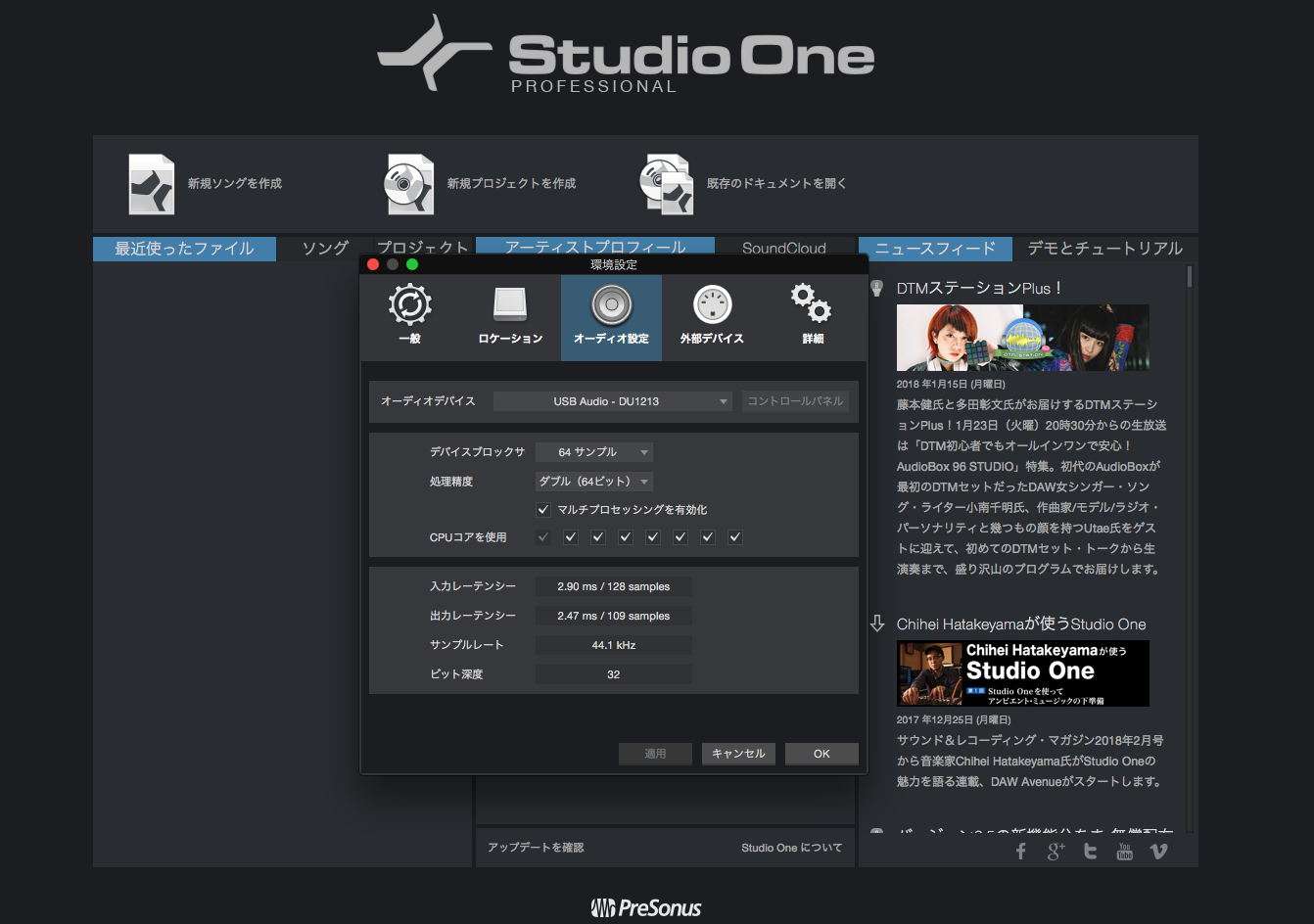The height and width of the screenshot is (924, 1314).
Task: Click bit depth value 32
Action: (x=614, y=674)
